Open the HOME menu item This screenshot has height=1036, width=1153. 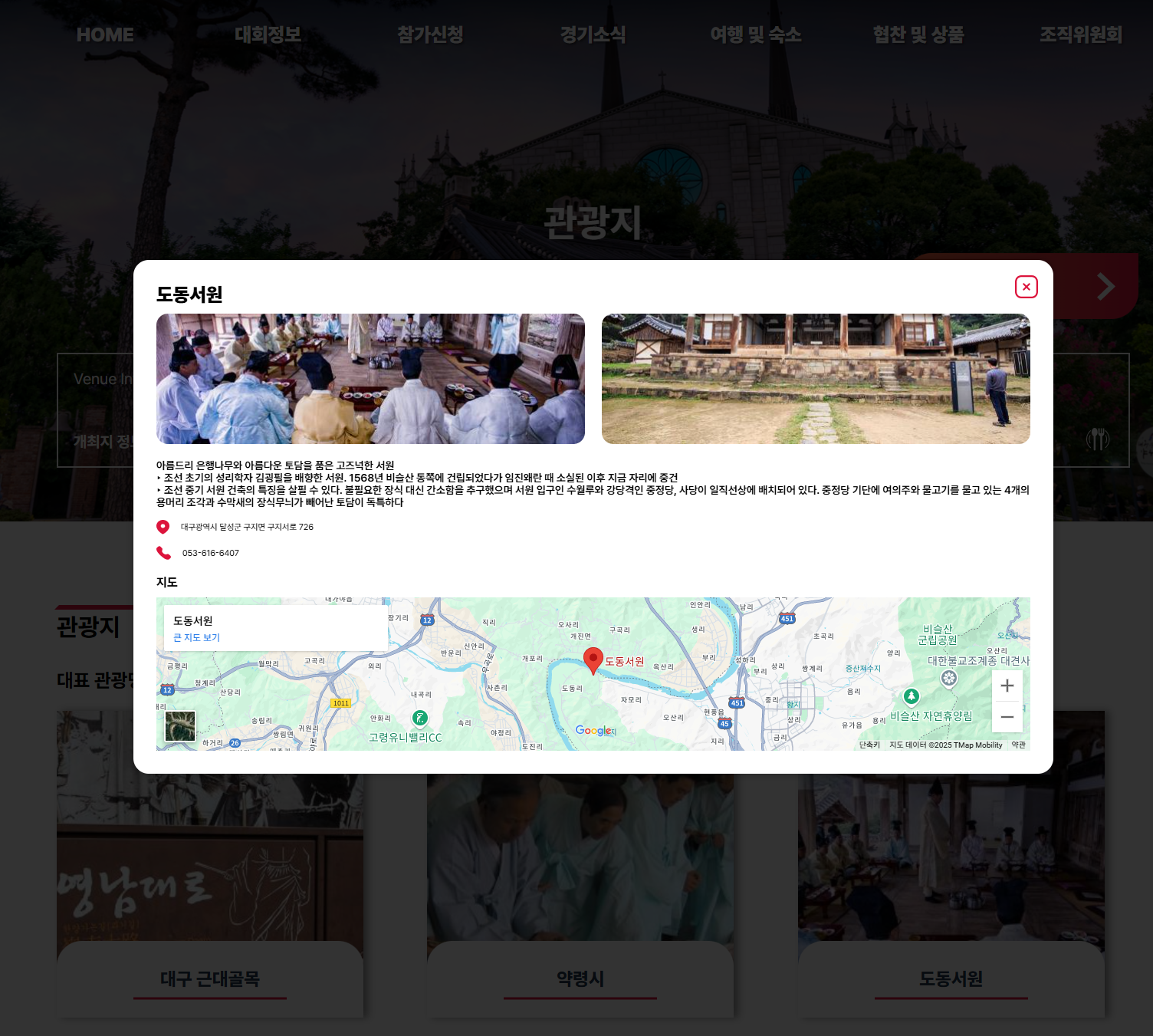click(x=105, y=35)
